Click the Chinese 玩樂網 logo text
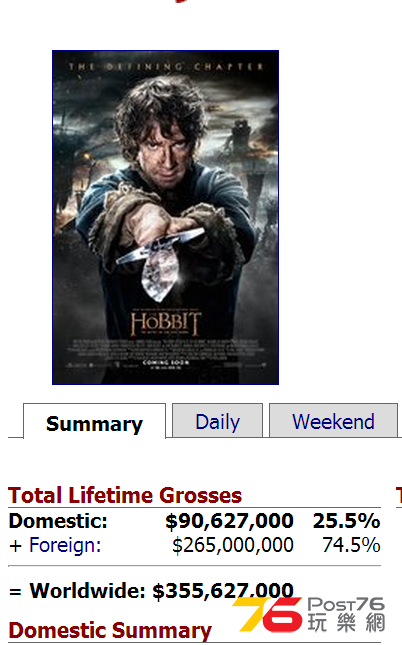Screen dimensions: 402x645 (x=346, y=622)
